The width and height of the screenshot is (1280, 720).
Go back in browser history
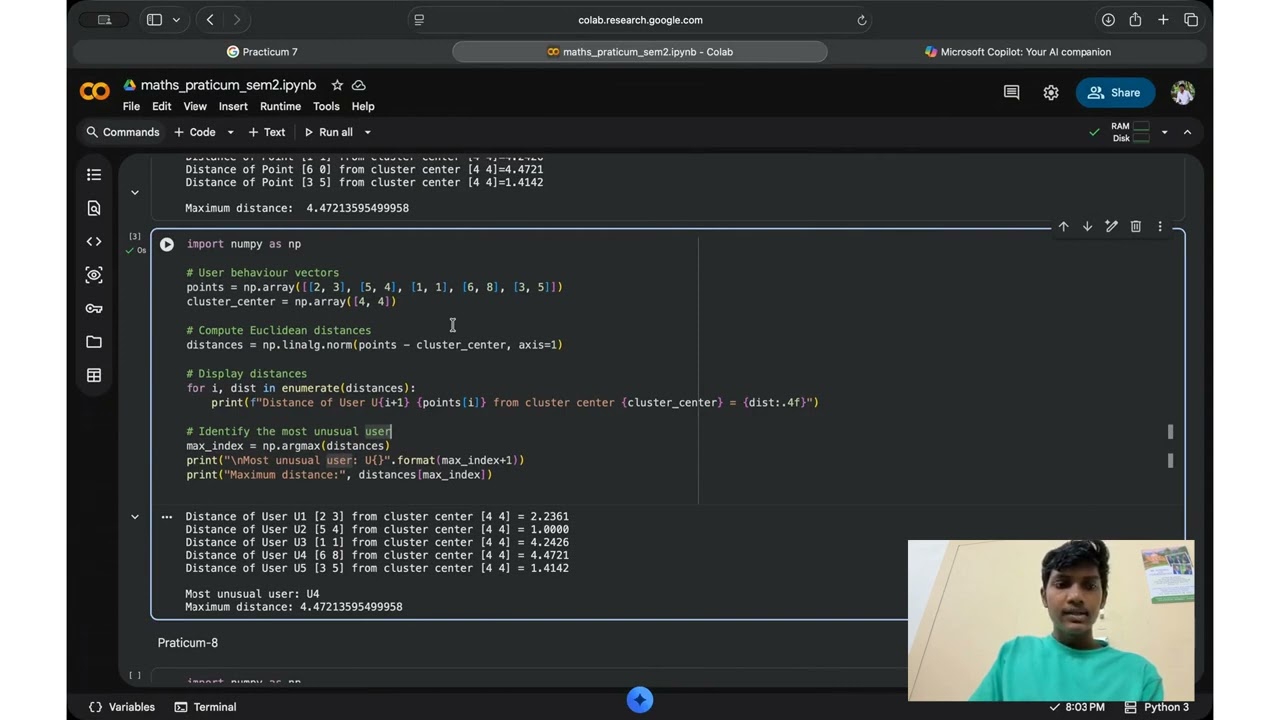pyautogui.click(x=210, y=20)
